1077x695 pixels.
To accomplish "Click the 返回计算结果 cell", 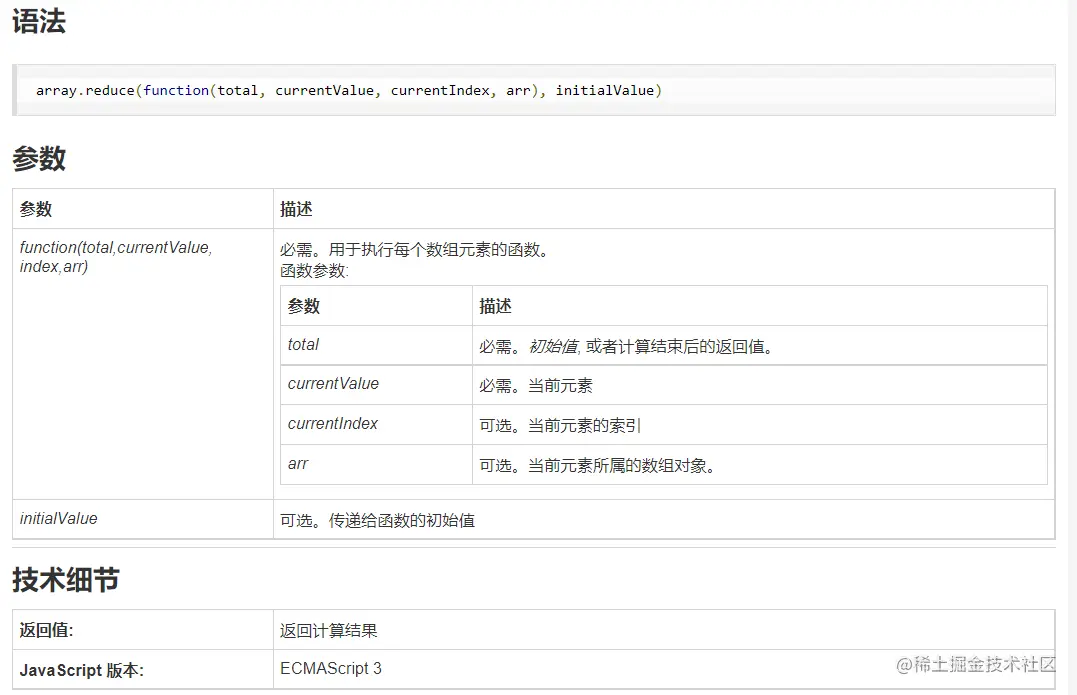I will click(664, 630).
